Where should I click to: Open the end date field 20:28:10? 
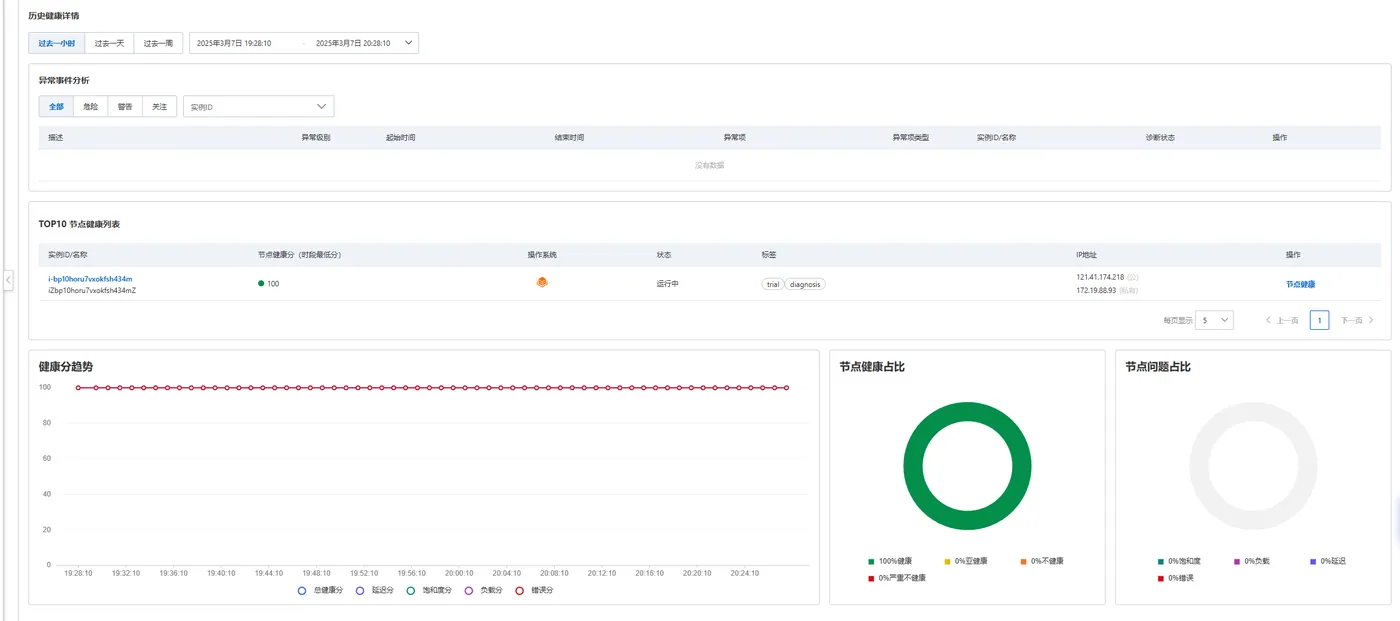352,43
